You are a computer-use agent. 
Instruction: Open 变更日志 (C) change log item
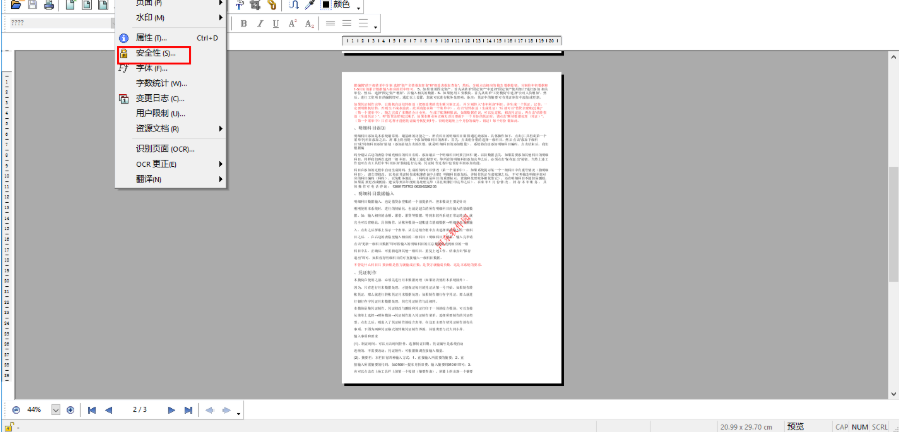click(171, 98)
